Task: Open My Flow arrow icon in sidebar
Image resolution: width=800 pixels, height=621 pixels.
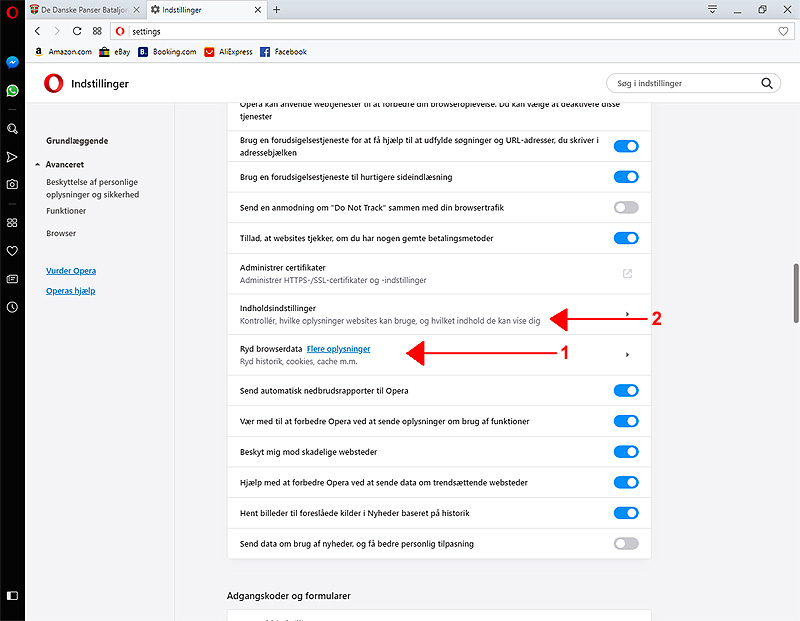Action: pyautogui.click(x=12, y=157)
